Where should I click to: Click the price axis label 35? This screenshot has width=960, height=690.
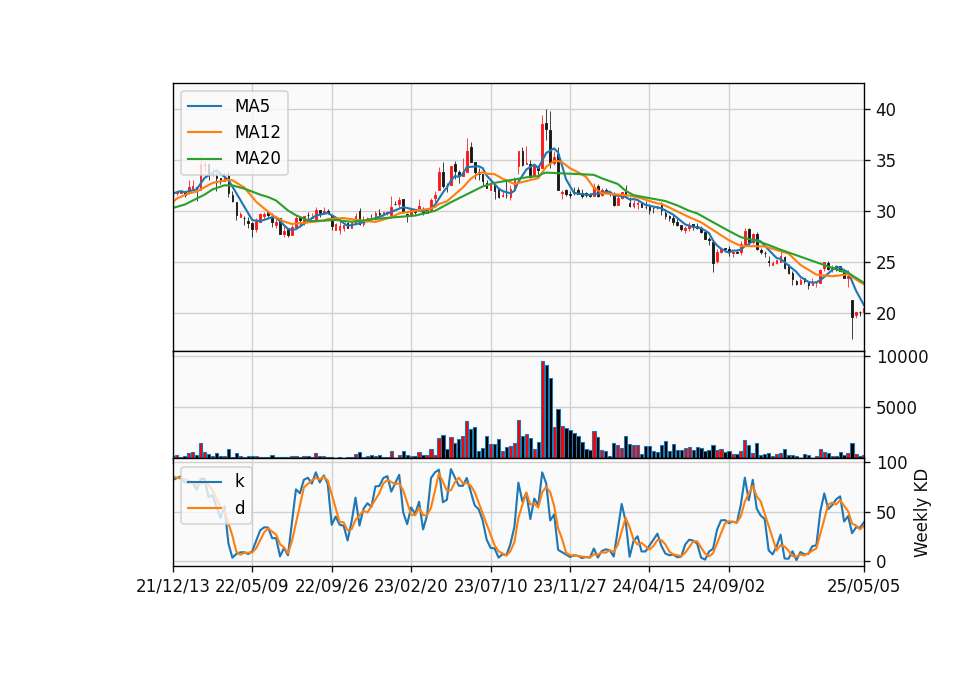(x=886, y=161)
